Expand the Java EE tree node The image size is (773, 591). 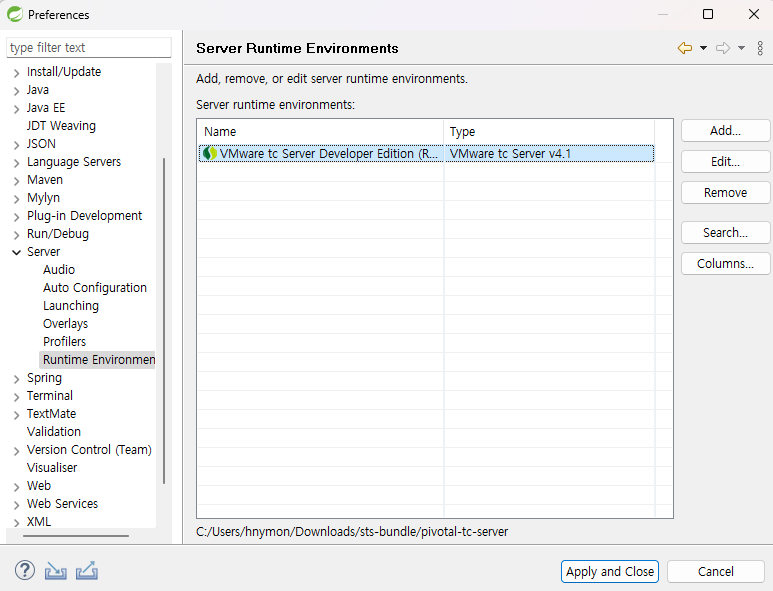pyautogui.click(x=16, y=109)
